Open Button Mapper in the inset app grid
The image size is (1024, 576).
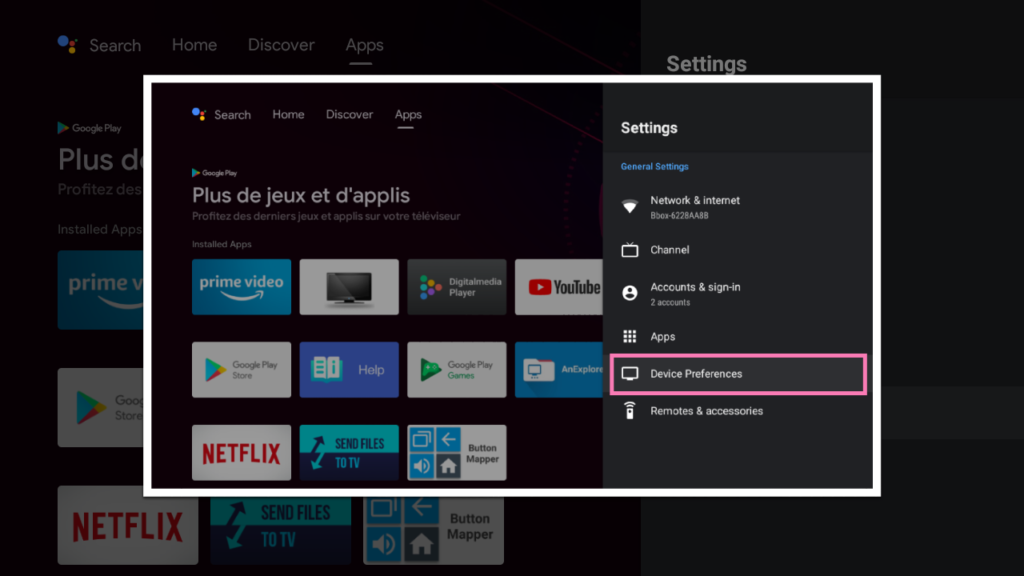[456, 453]
